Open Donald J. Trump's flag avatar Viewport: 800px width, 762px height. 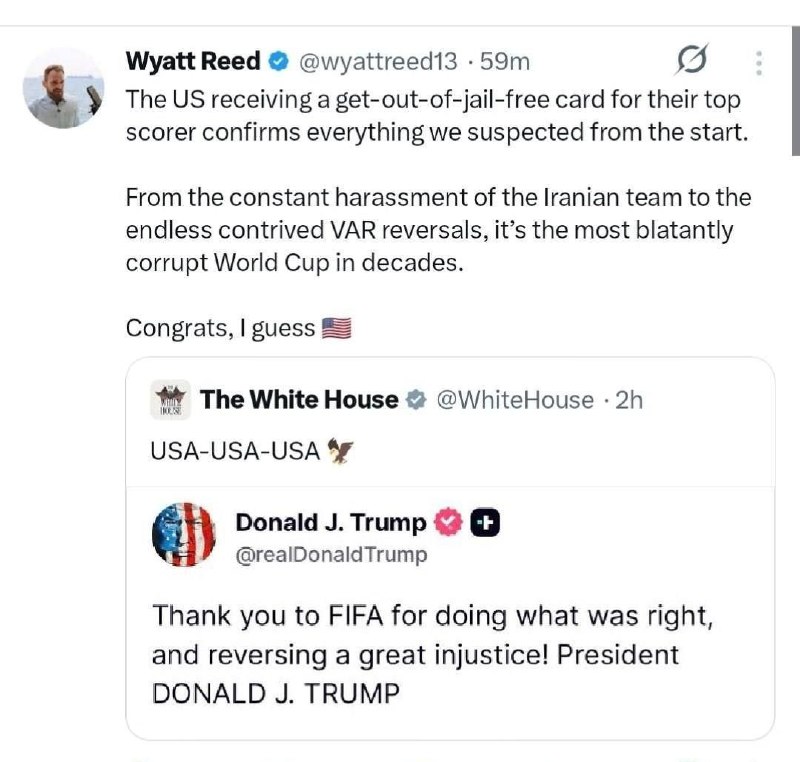point(184,535)
